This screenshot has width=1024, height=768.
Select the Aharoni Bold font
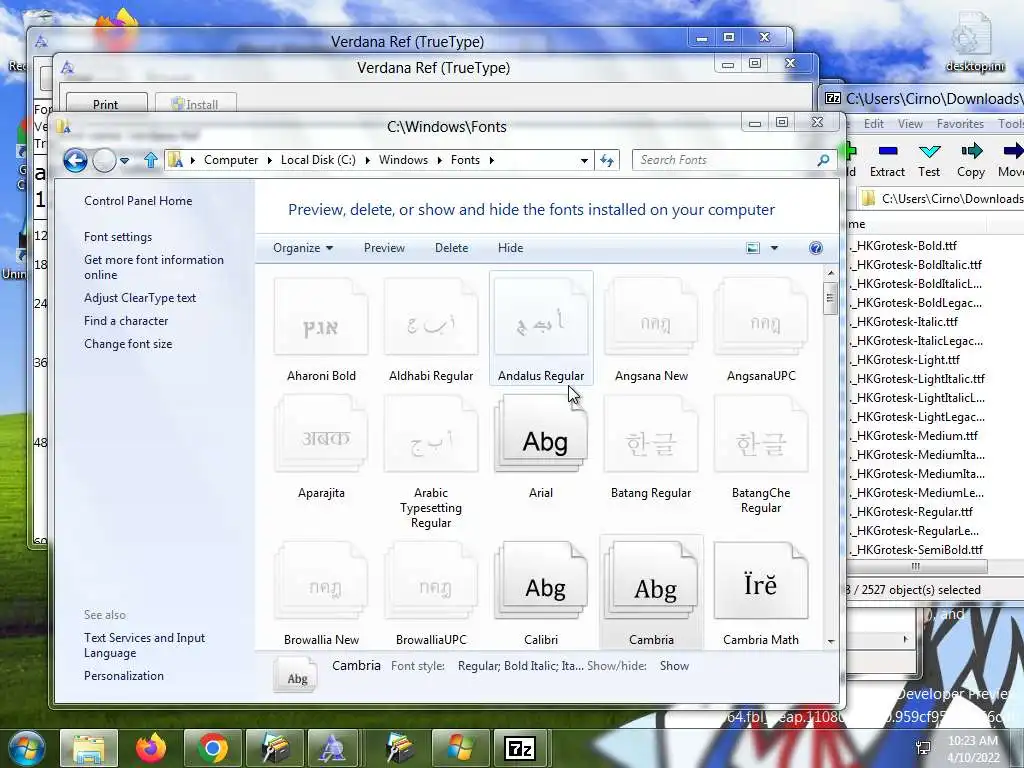(321, 328)
